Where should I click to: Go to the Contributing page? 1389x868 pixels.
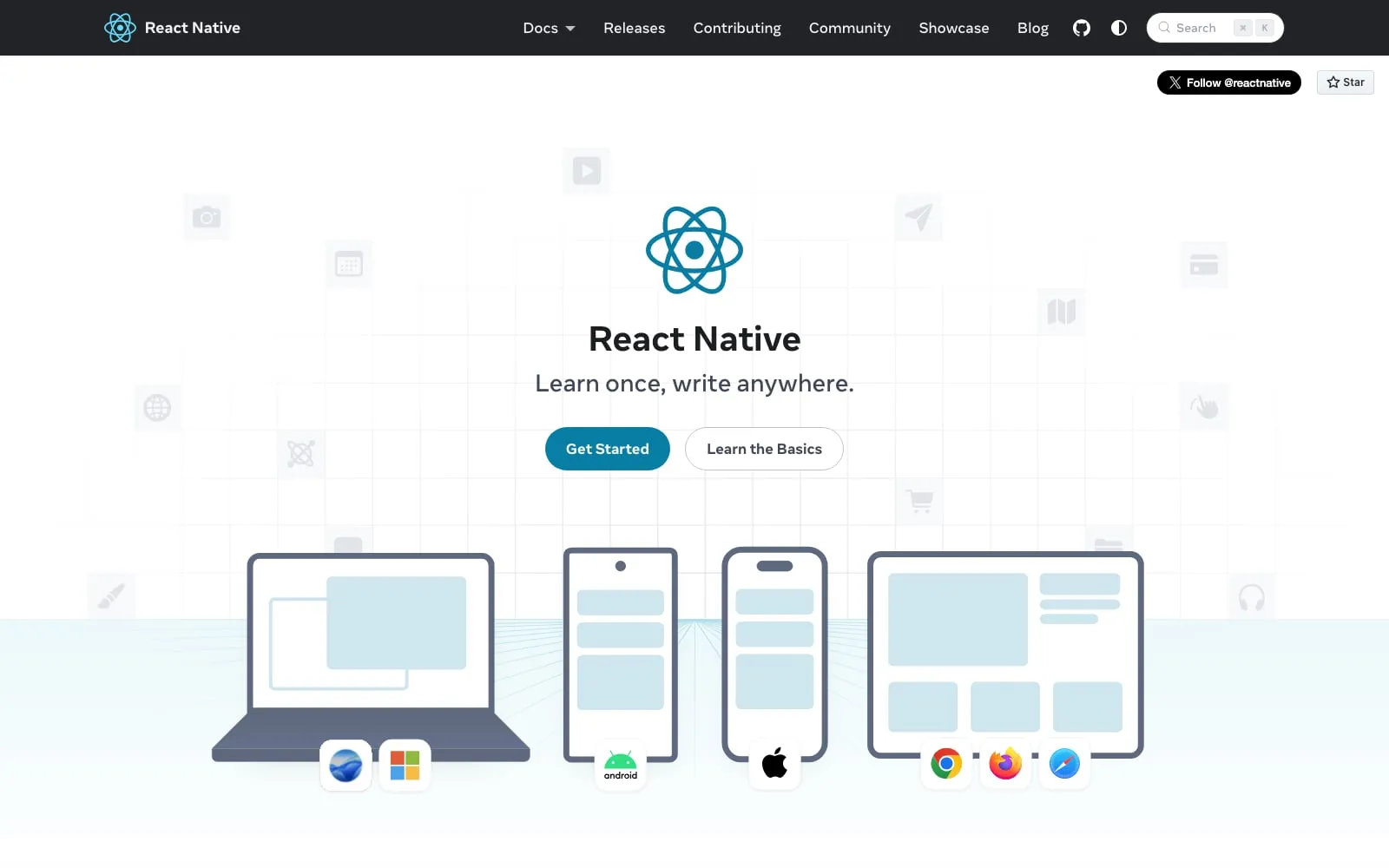[x=737, y=28]
